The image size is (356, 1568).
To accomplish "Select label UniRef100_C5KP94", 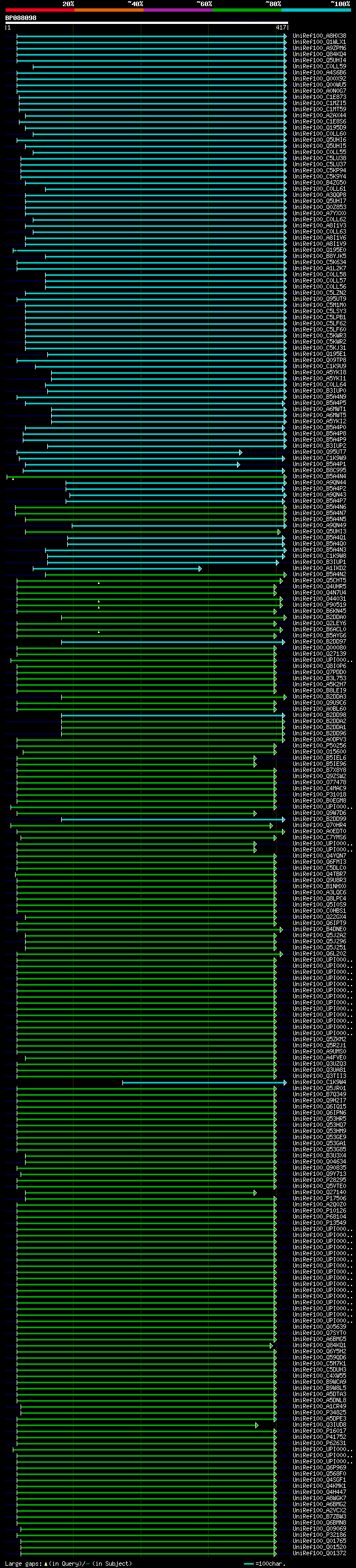I will [x=319, y=170].
